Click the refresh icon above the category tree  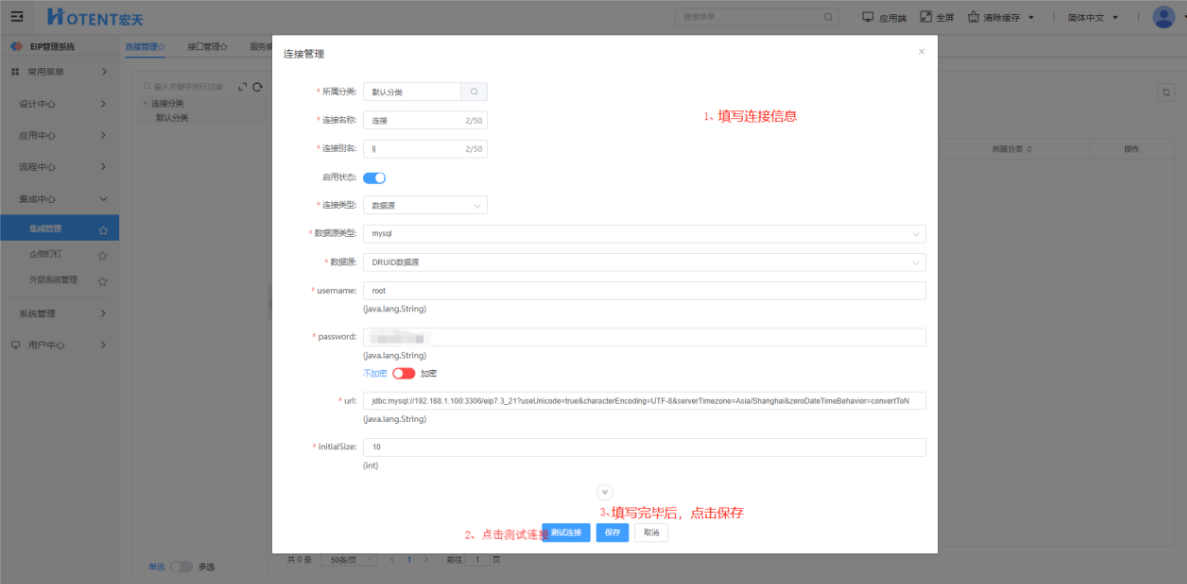[257, 87]
